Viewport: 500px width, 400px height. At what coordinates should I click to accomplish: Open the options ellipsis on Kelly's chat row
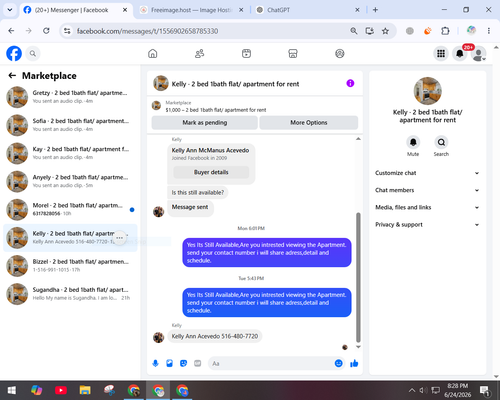tap(120, 238)
